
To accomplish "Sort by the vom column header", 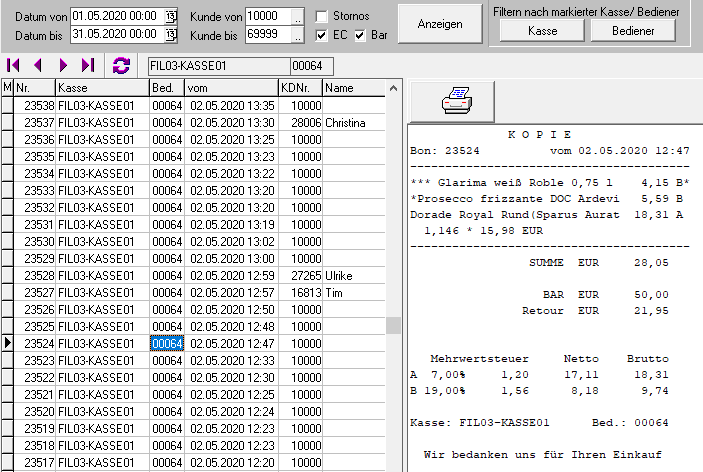I will 231,88.
